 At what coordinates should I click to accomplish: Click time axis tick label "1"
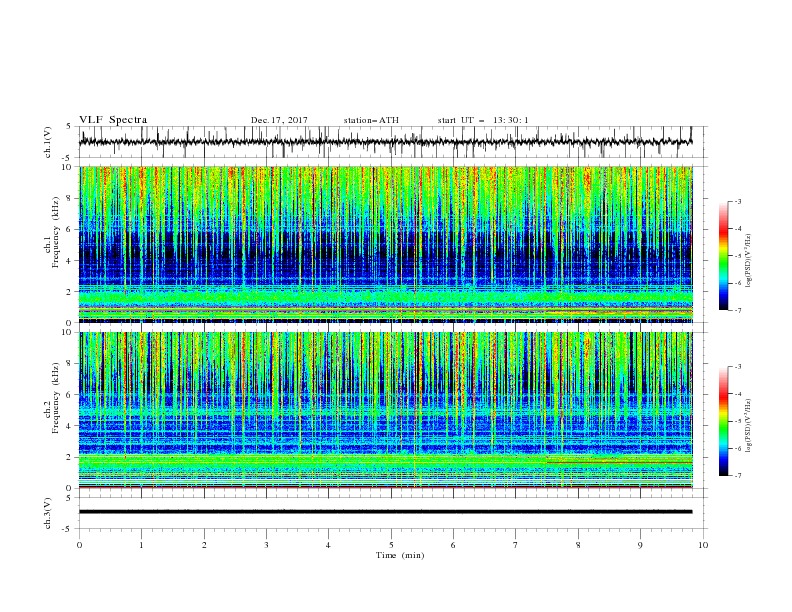point(141,545)
